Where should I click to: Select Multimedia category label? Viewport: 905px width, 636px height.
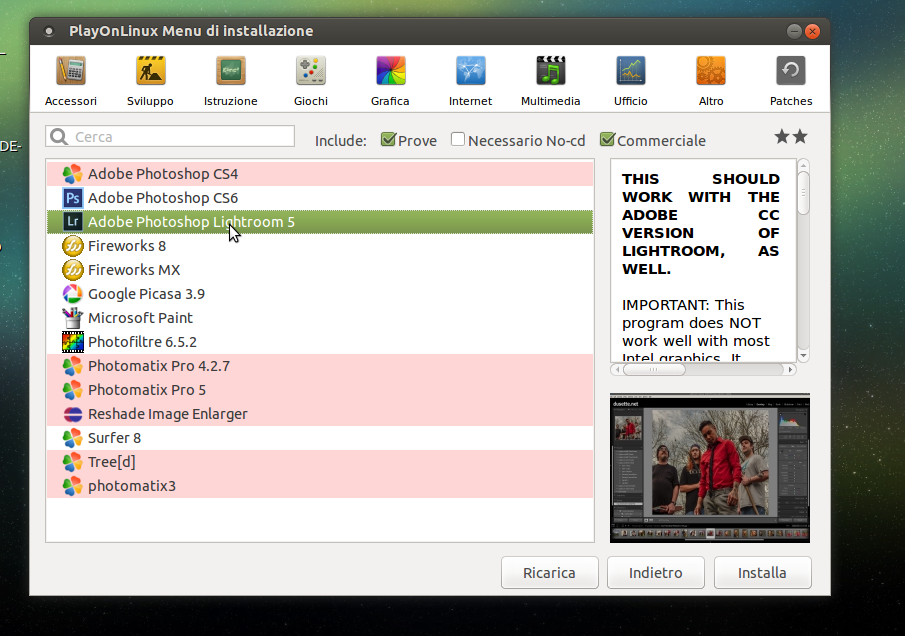coord(551,101)
